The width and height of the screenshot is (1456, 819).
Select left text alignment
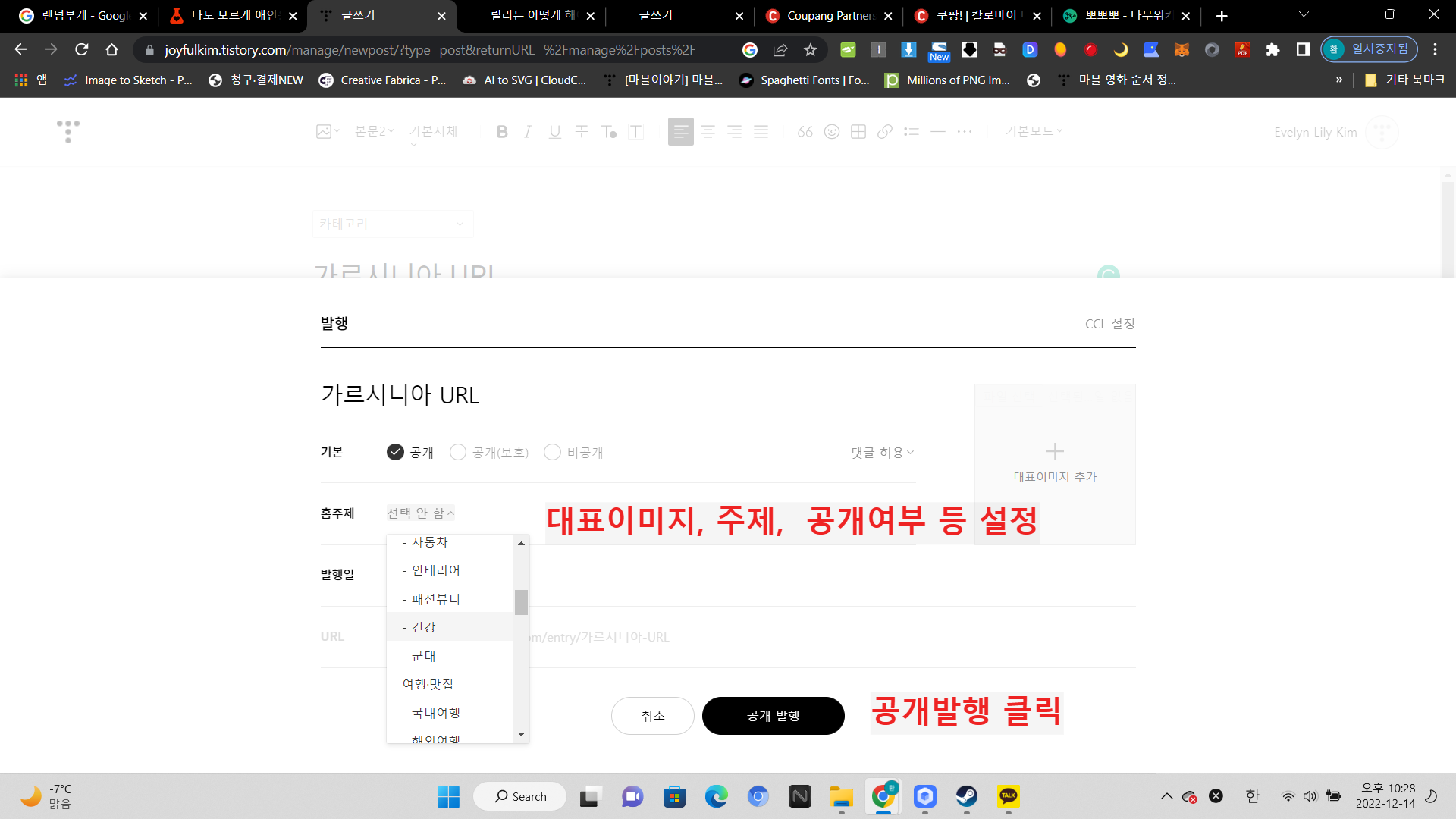(681, 132)
